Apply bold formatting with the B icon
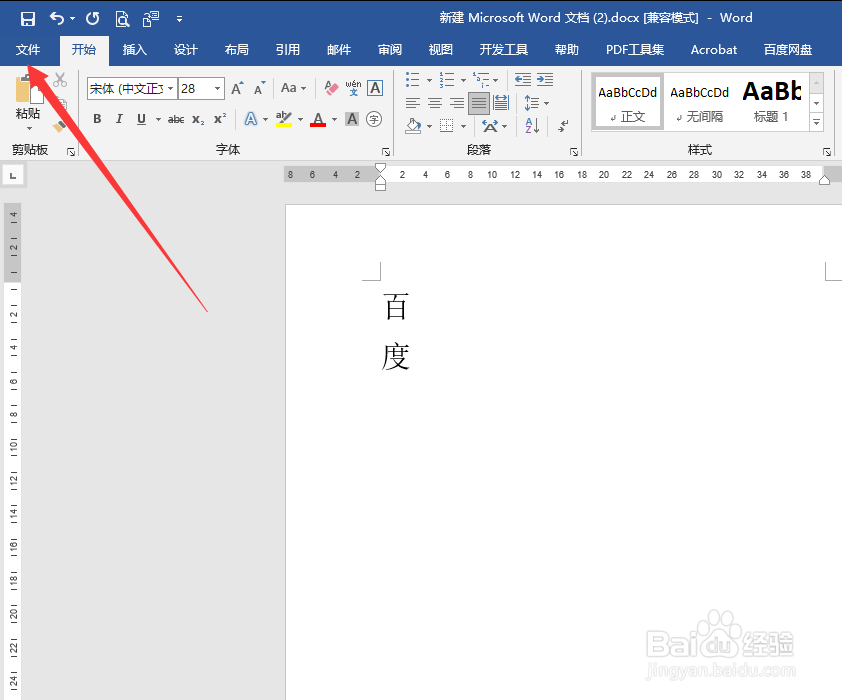Screen dimensions: 842x700 [97, 118]
